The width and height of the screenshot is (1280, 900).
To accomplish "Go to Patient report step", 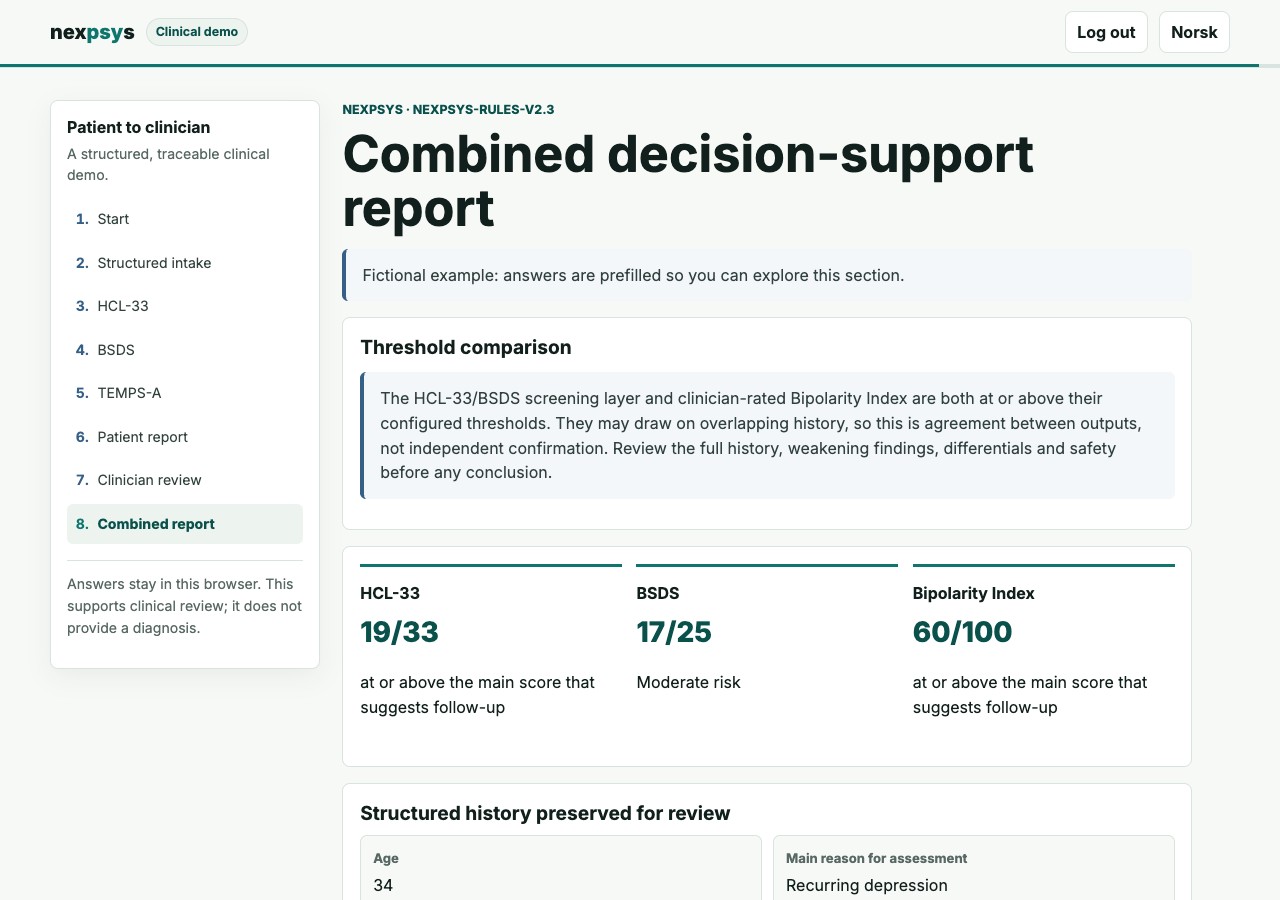I will [185, 437].
